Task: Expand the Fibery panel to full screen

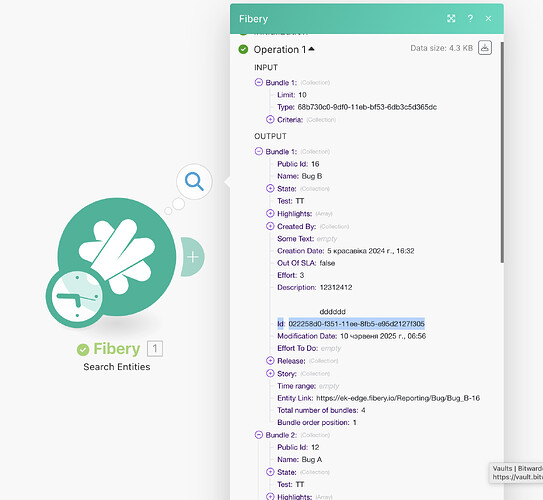Action: coord(451,18)
